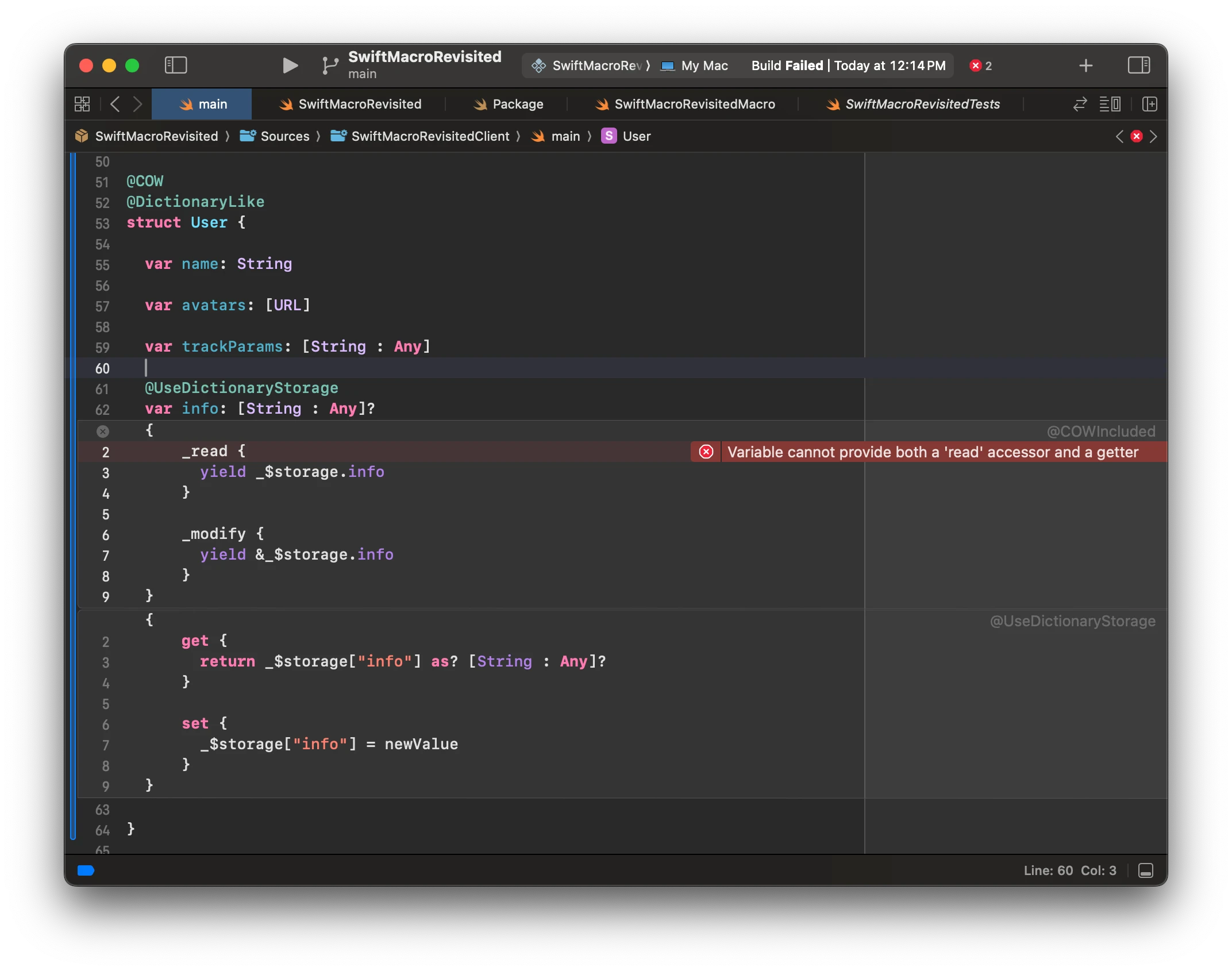Toggle the navigator sidebar
The image size is (1232, 971).
tap(176, 65)
